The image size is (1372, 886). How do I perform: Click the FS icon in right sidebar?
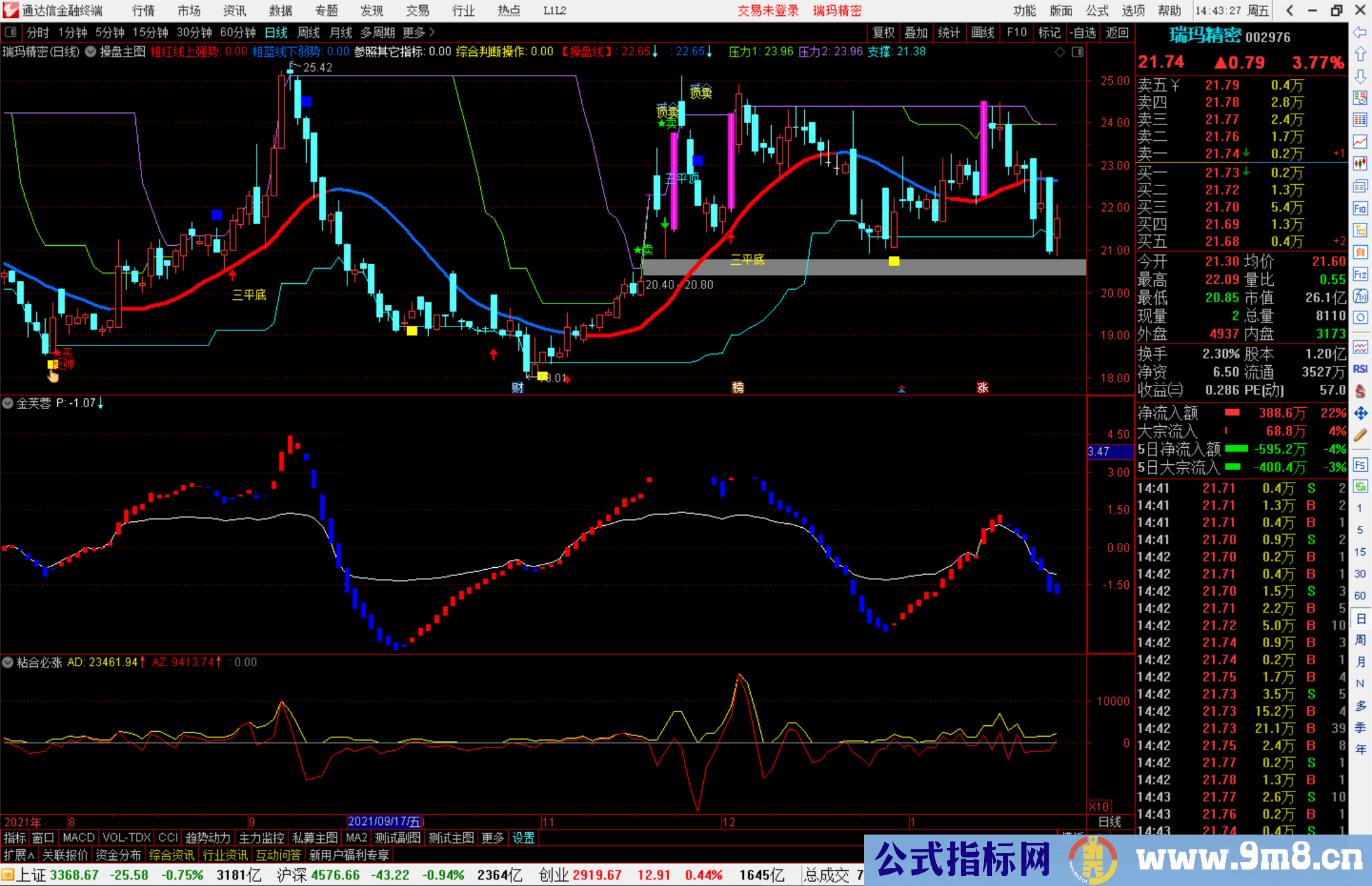1360,465
